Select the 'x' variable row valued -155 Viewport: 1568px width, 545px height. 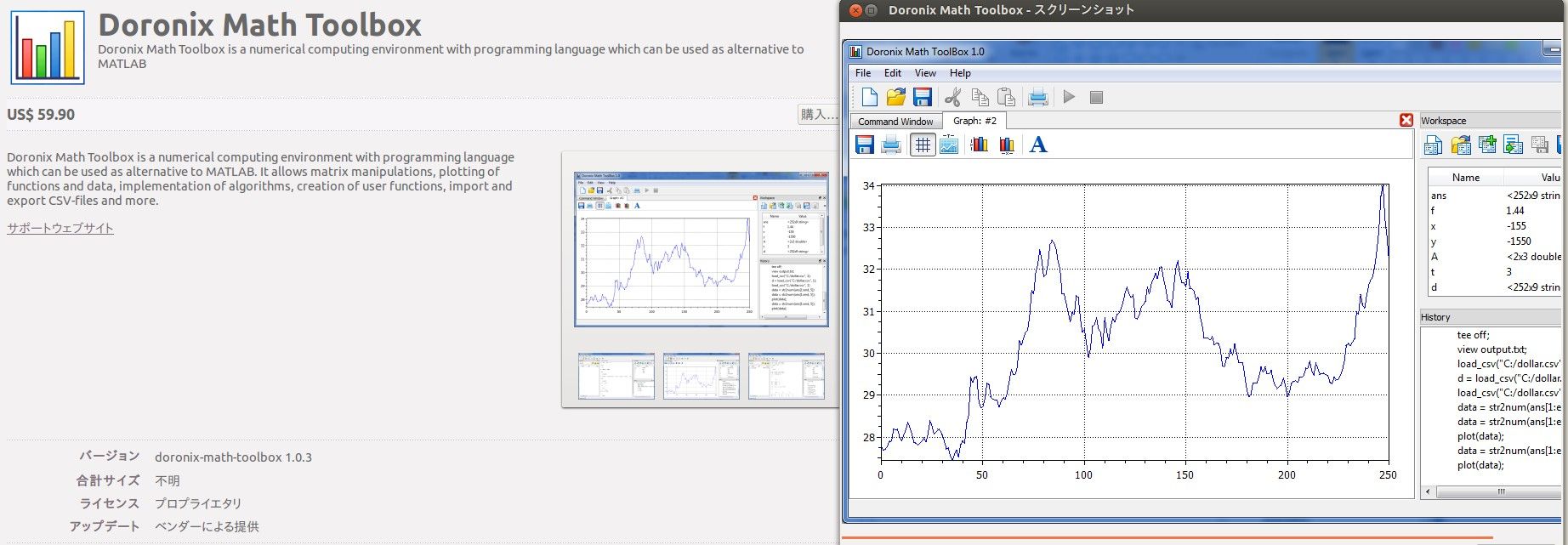click(x=1495, y=226)
